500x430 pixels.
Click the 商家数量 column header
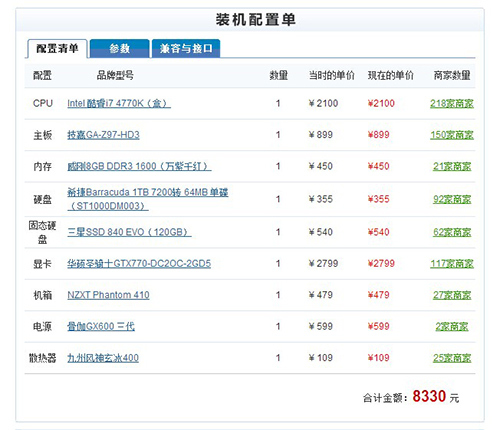(452, 75)
